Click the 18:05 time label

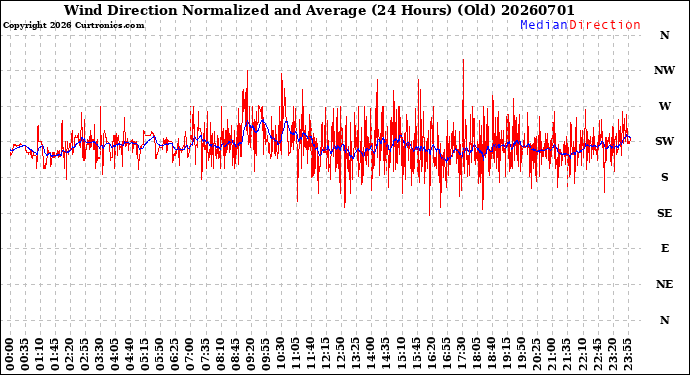(x=476, y=354)
